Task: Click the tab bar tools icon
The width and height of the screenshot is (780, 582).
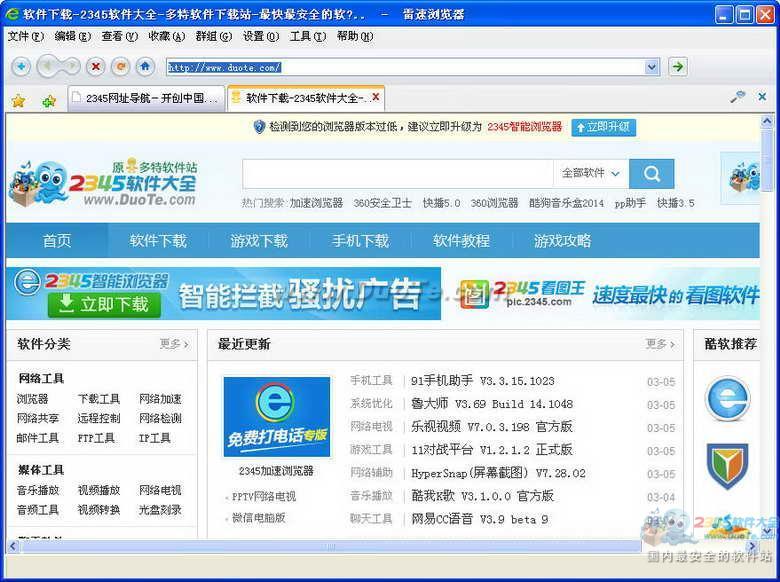Action: click(738, 97)
